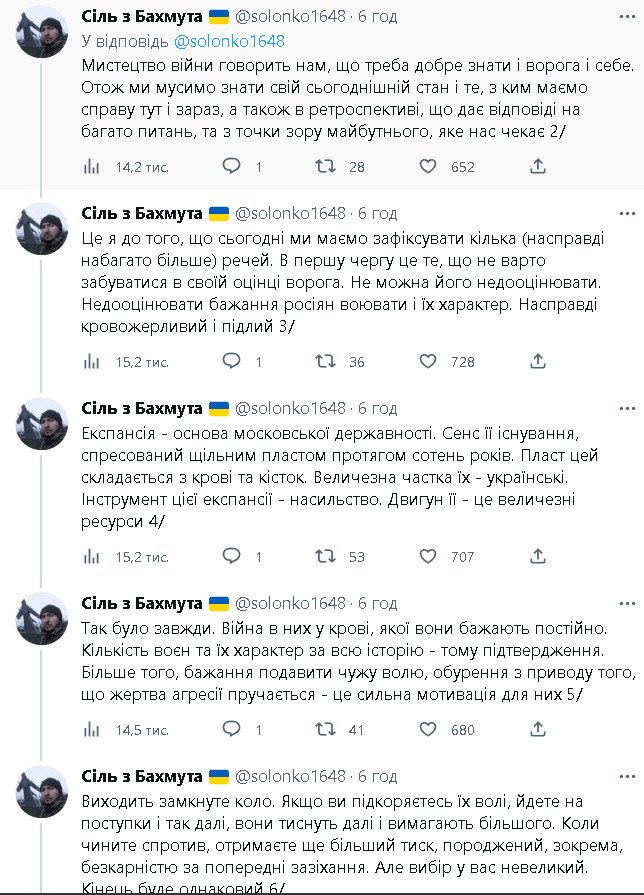Retweet the post with 28 retweets

click(324, 167)
